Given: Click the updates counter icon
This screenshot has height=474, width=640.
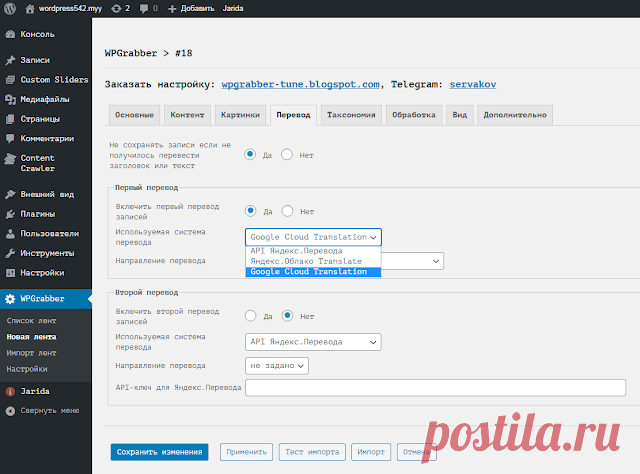Looking at the screenshot, I should click(x=116, y=9).
